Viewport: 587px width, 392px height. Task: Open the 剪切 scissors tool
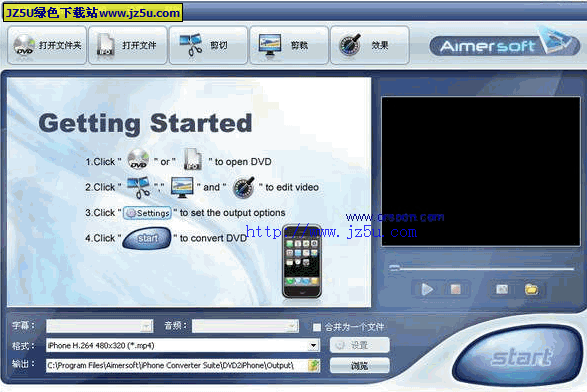point(209,45)
